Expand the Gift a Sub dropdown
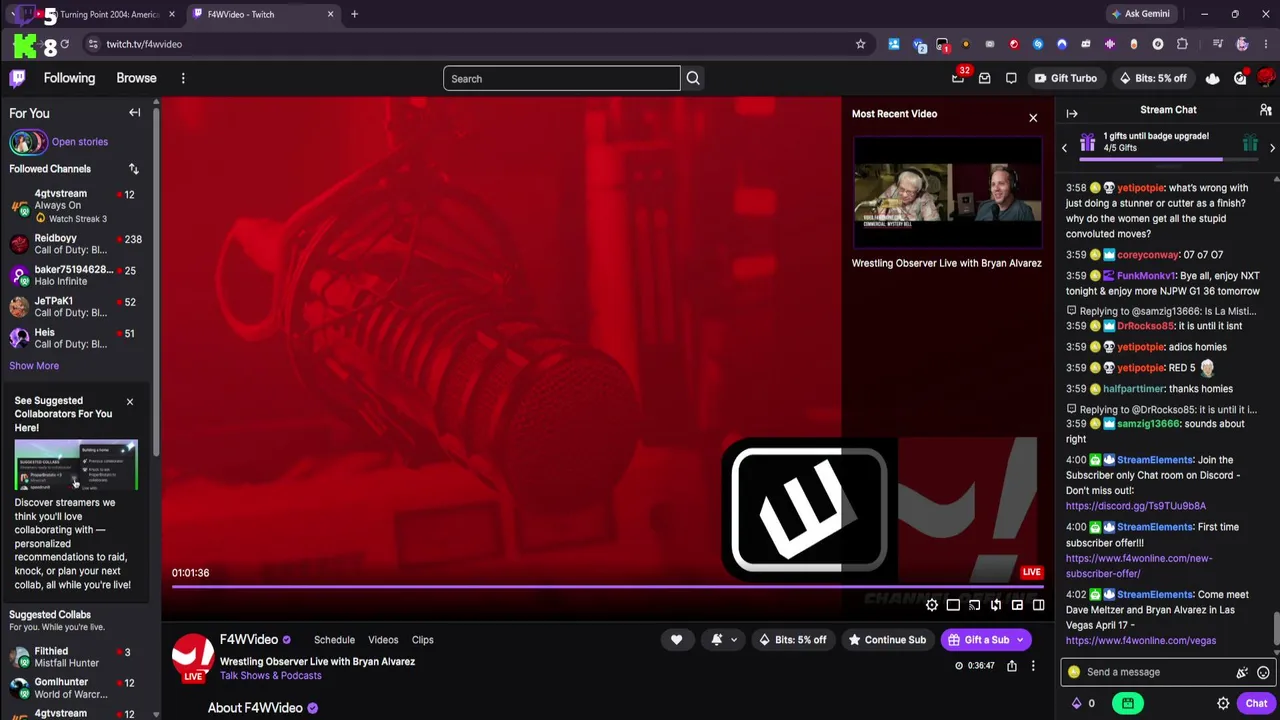Screen dimensions: 1280x720 (x=1020, y=640)
